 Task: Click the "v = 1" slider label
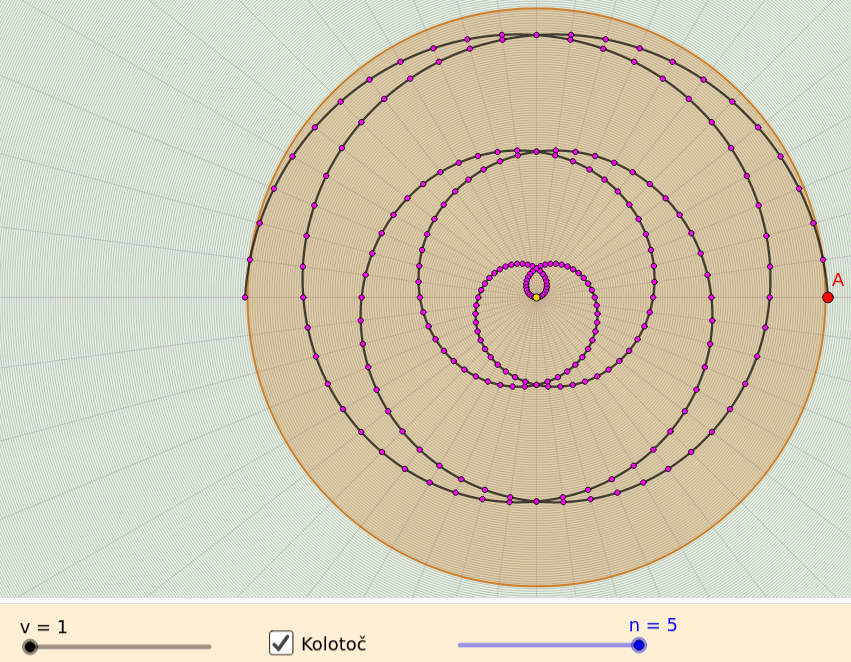pos(43,627)
